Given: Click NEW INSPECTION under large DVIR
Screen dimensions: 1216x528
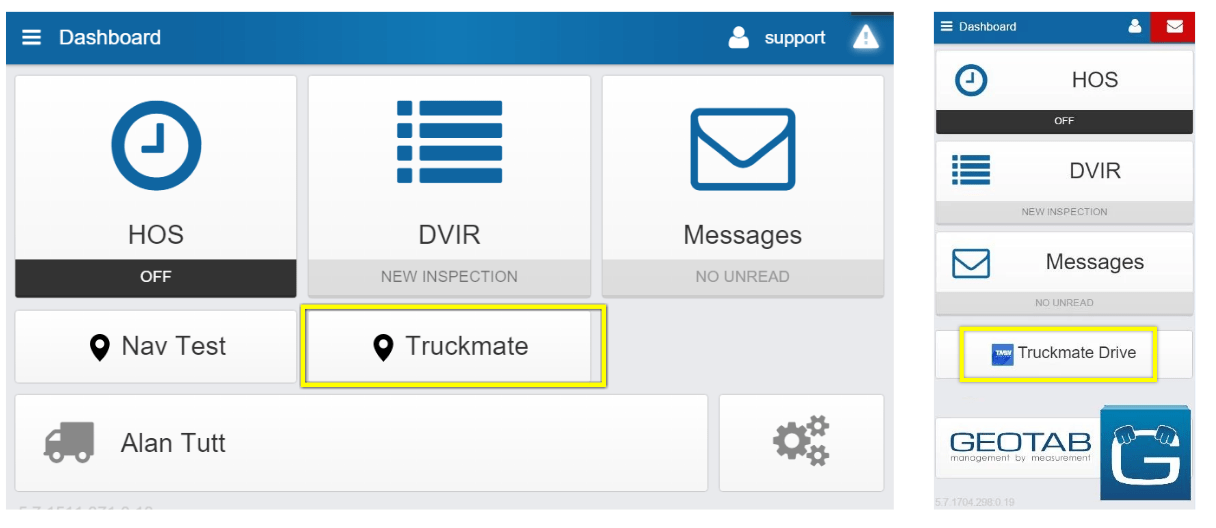Looking at the screenshot, I should click(x=449, y=277).
